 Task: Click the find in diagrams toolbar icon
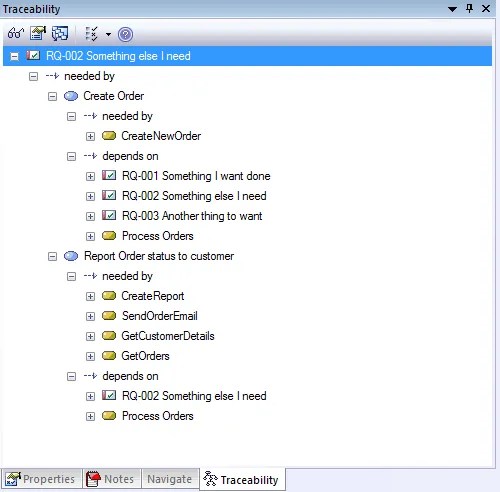60,33
